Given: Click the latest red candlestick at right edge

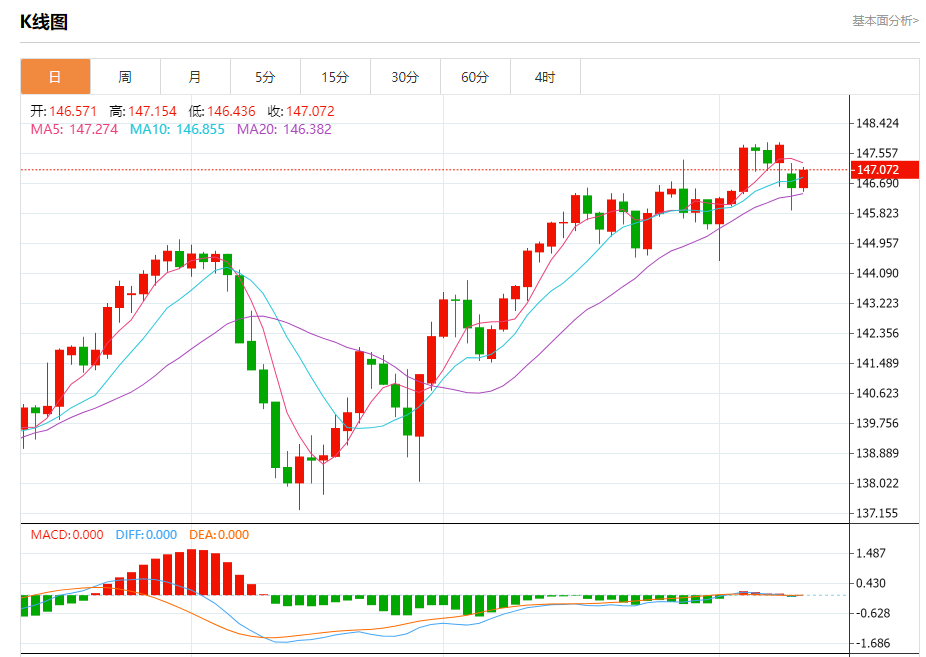Looking at the screenshot, I should (x=803, y=179).
